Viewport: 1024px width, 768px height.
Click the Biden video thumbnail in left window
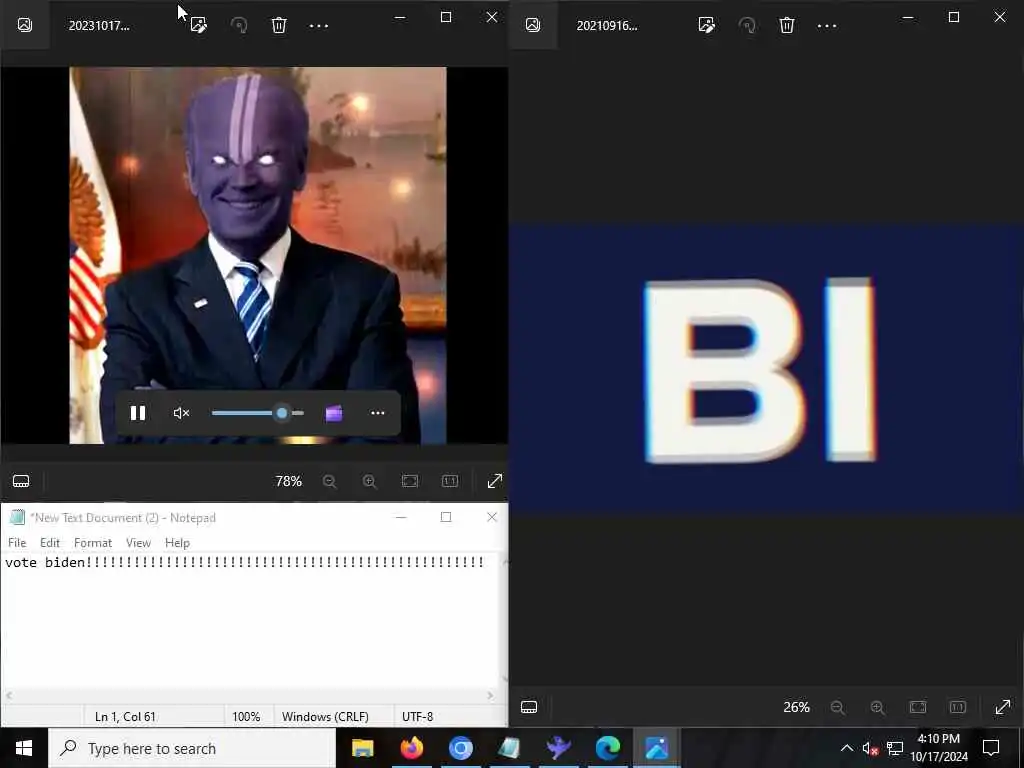(x=258, y=255)
